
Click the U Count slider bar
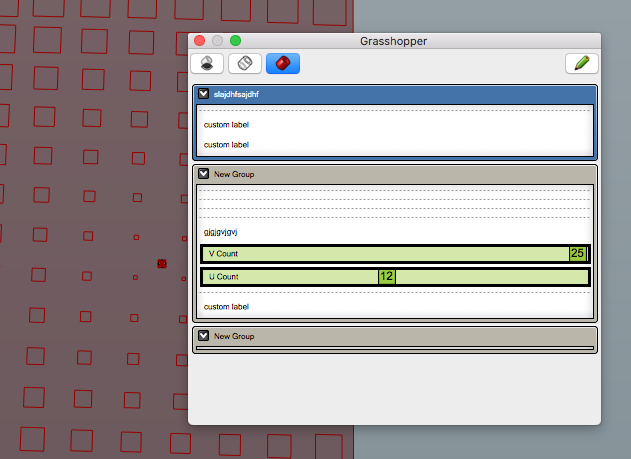click(x=395, y=277)
